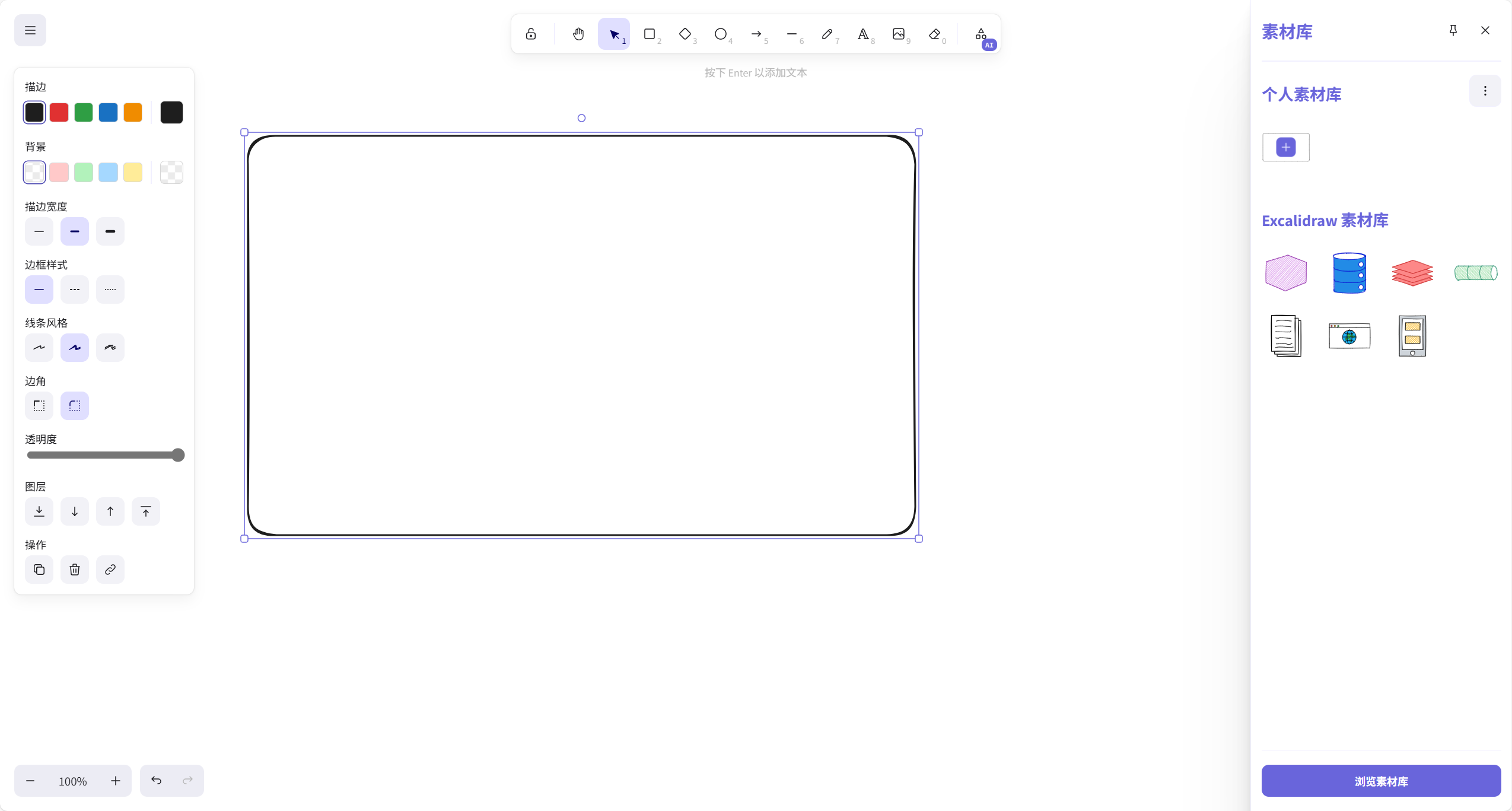1512x811 pixels.
Task: Insert the blue database library item
Action: point(1349,273)
